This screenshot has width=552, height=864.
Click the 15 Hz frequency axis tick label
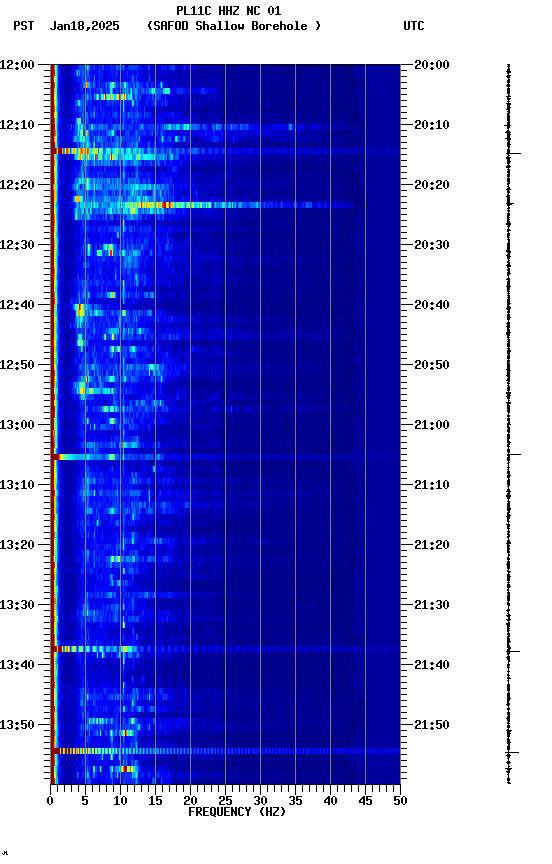point(155,801)
